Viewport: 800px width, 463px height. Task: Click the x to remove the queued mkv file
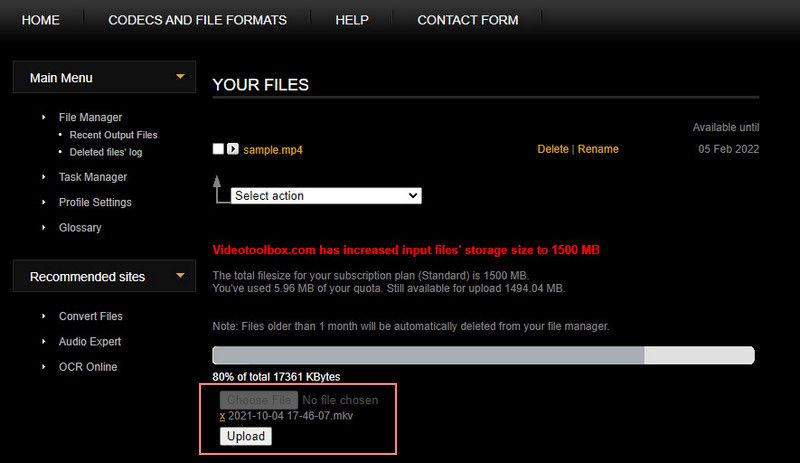(222, 416)
